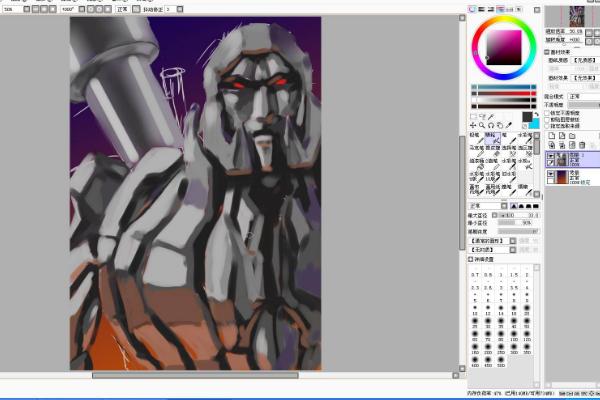600x400 pixels.
Task: Pick brush size 100
Action: click(514, 335)
